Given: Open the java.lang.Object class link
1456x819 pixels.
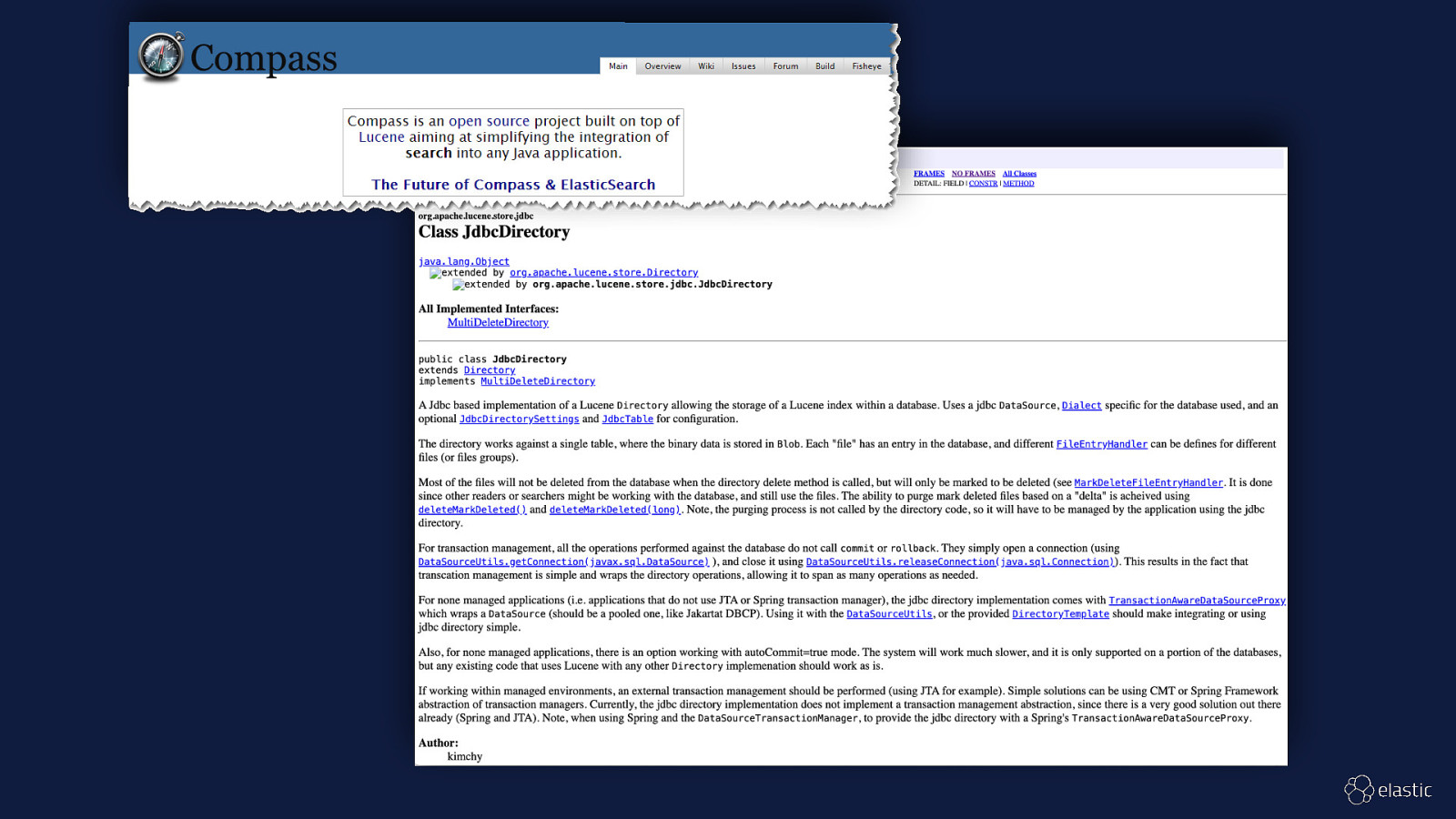Looking at the screenshot, I should click(463, 262).
